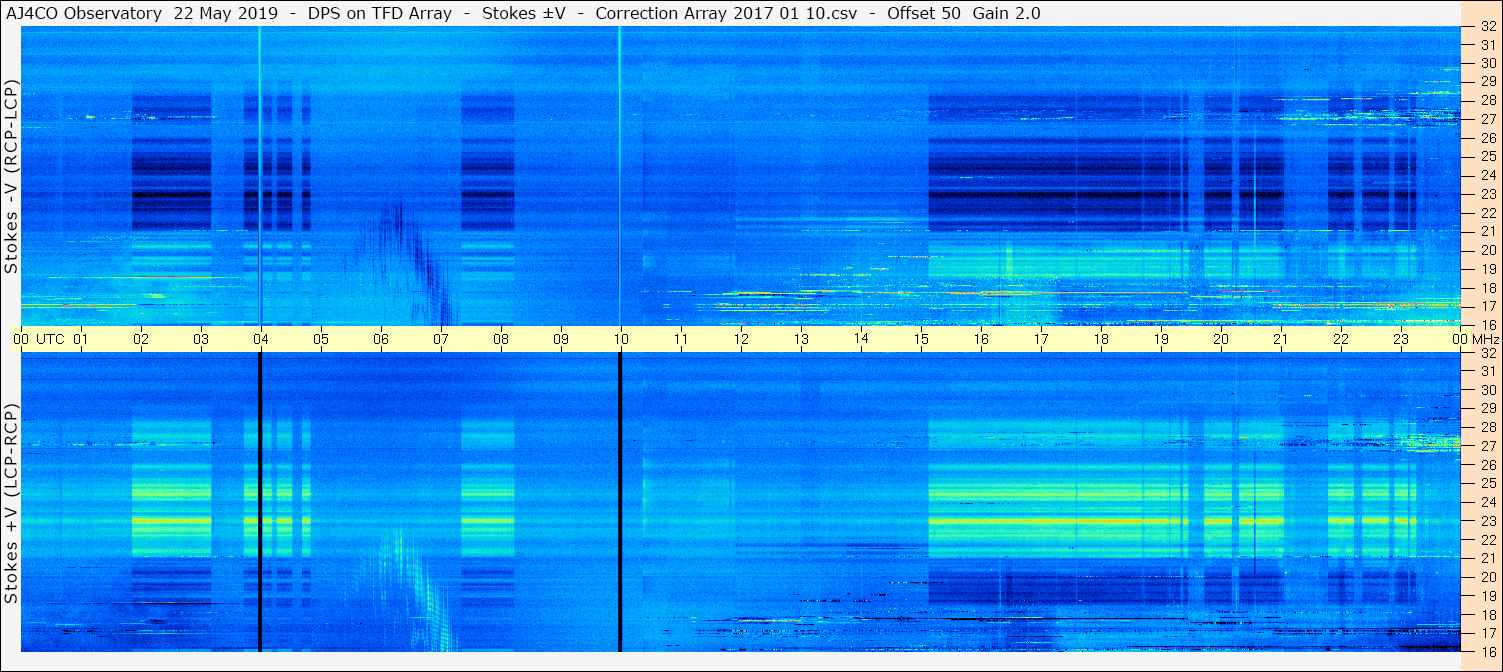Click the 07 hour tick on time axis
Screen dimensions: 1503x672
440,339
